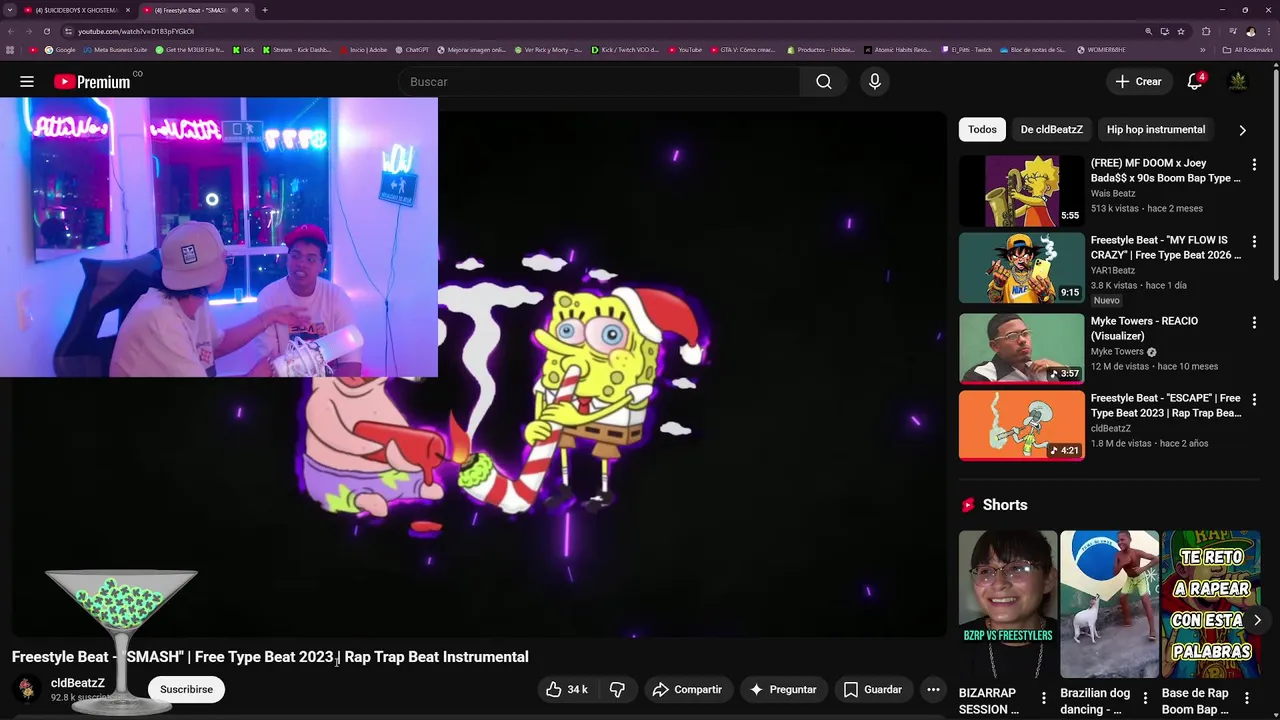Image resolution: width=1280 pixels, height=720 pixels.
Task: Dislike the video with thumbs down
Action: tap(617, 689)
